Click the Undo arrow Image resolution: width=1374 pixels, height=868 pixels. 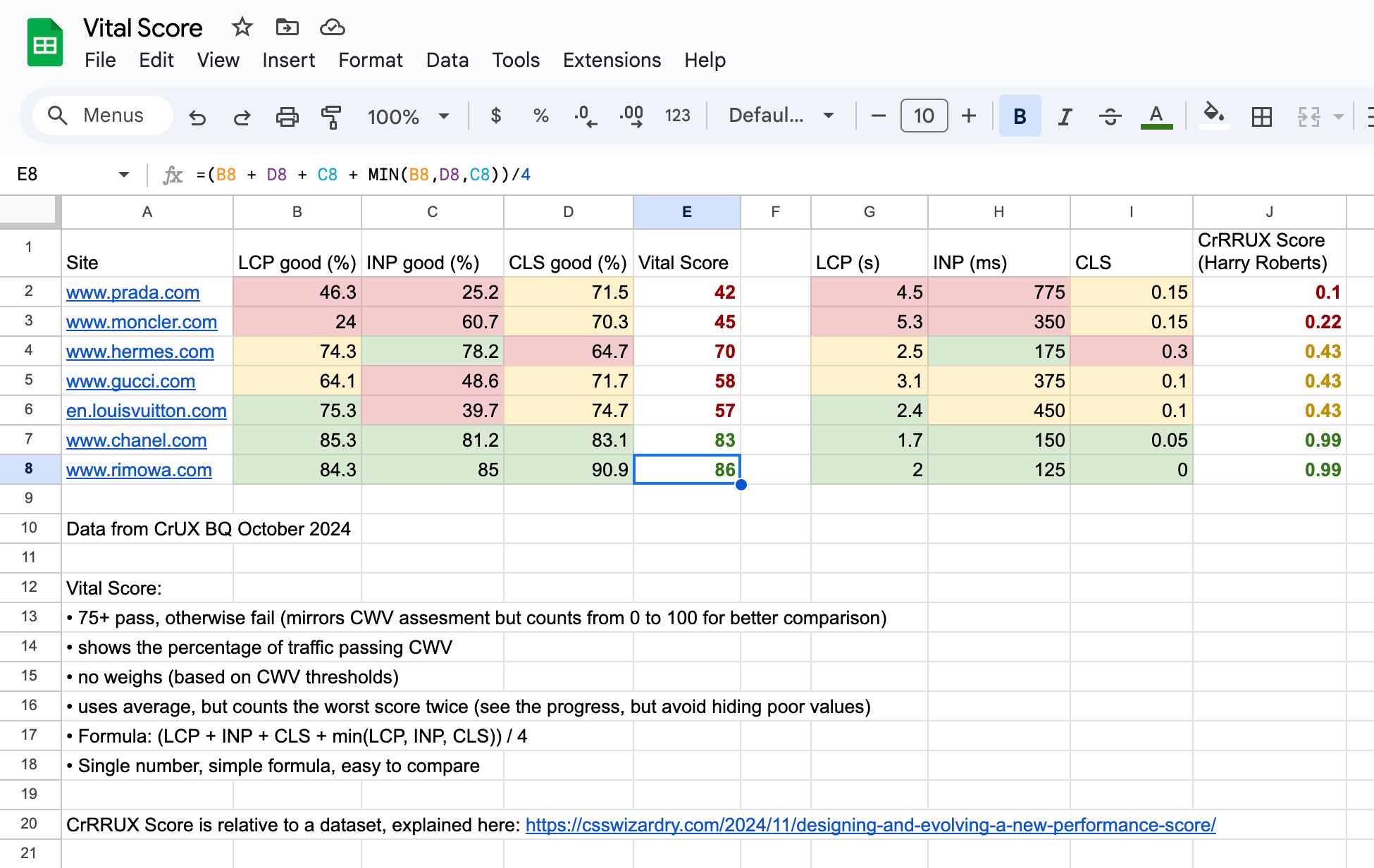pos(197,116)
